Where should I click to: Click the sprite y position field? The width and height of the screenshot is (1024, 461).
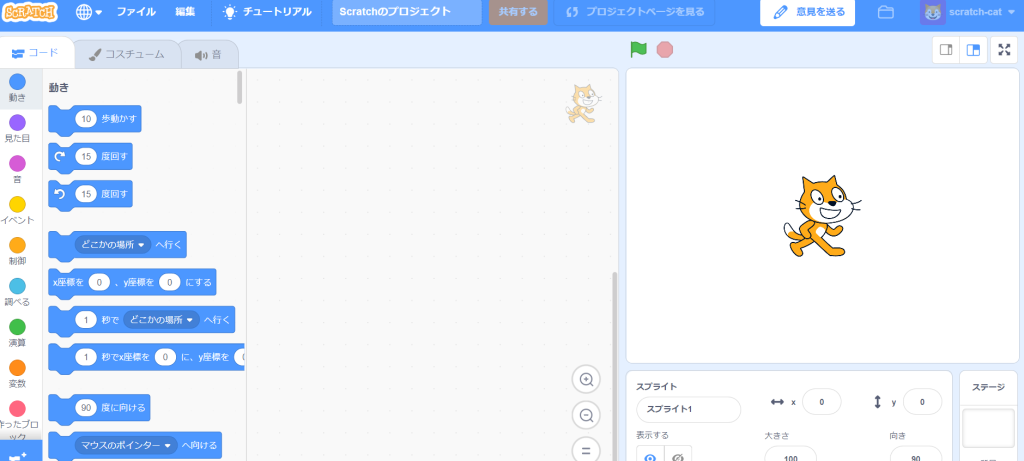click(x=922, y=402)
